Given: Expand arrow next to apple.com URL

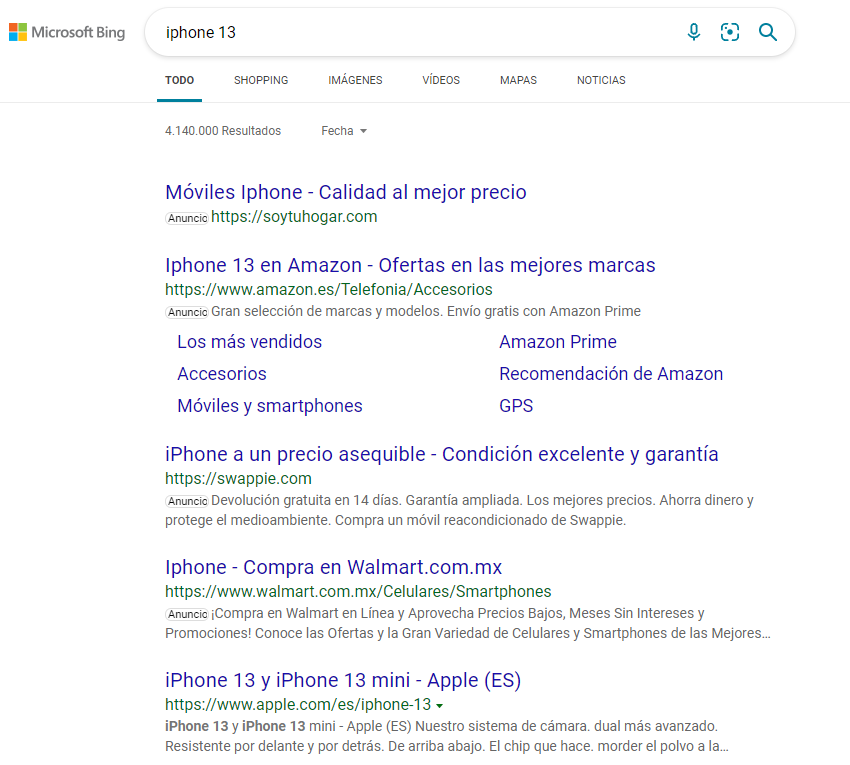Looking at the screenshot, I should click(440, 706).
